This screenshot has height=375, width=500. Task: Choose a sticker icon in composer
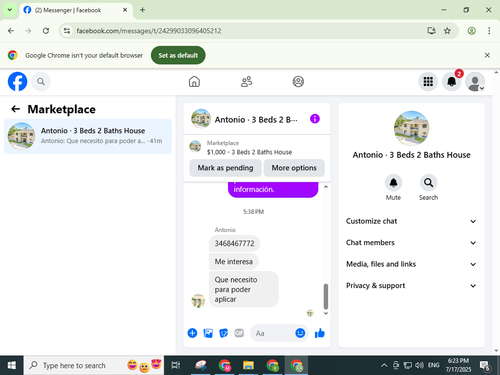click(x=223, y=333)
